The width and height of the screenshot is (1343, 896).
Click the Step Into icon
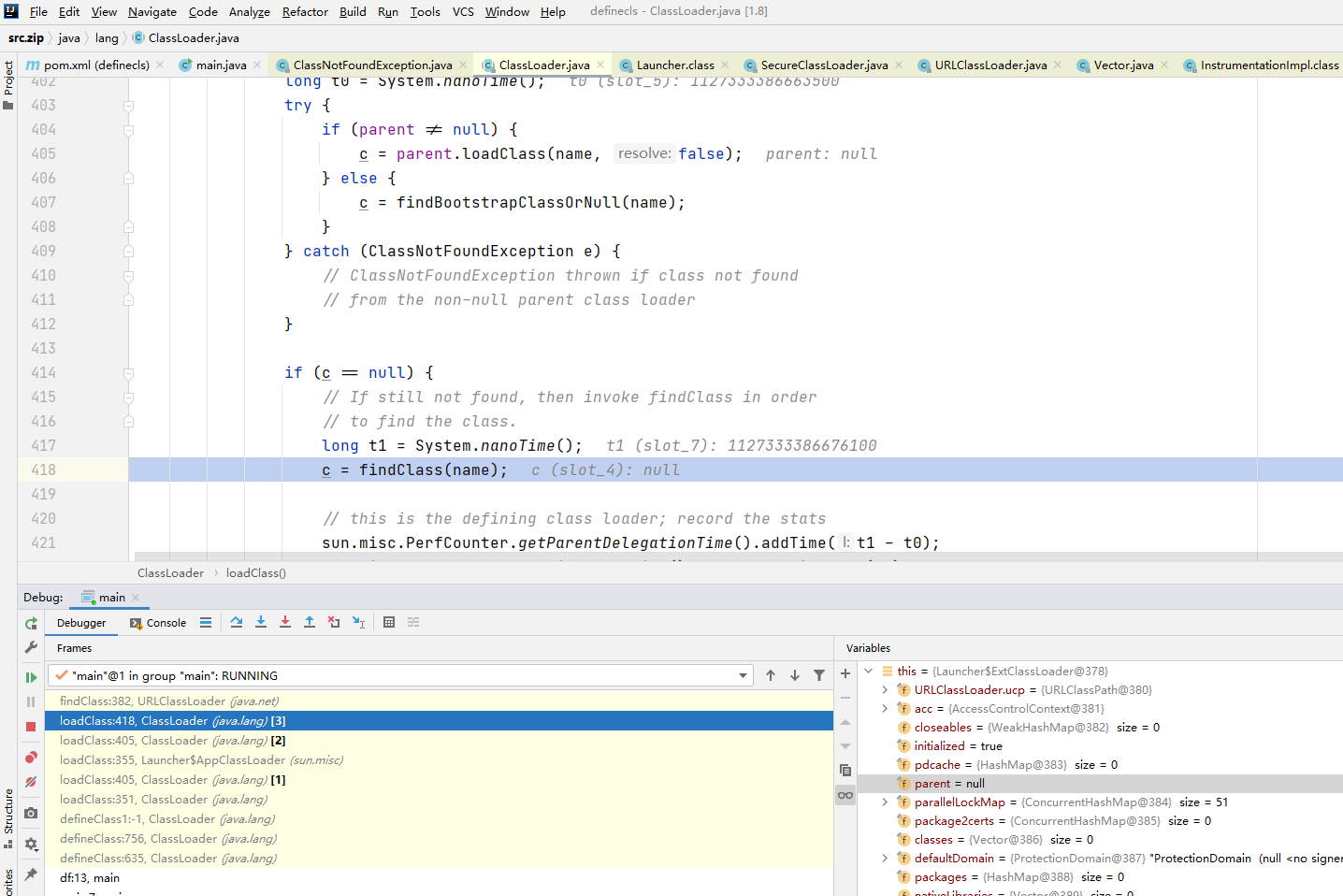tap(261, 622)
